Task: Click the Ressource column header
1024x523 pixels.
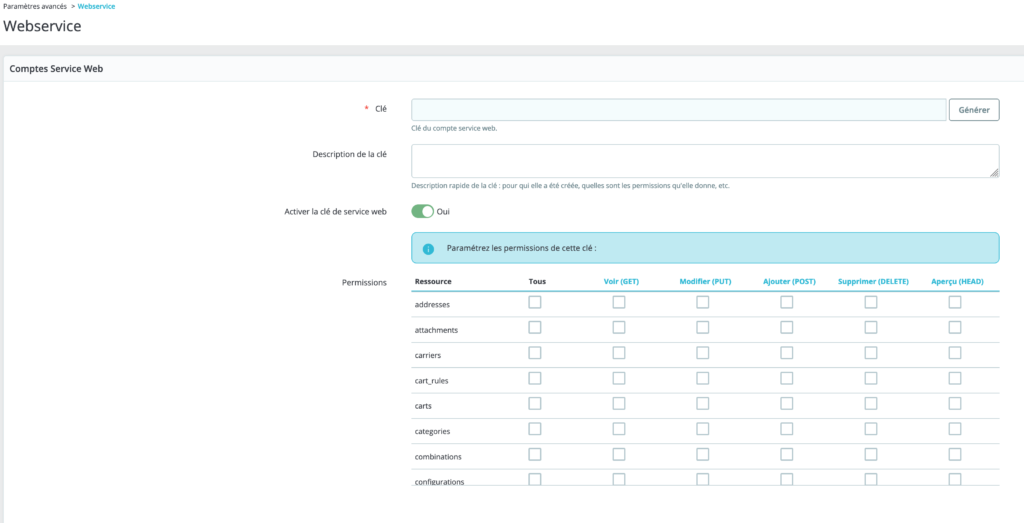Action: 433,281
